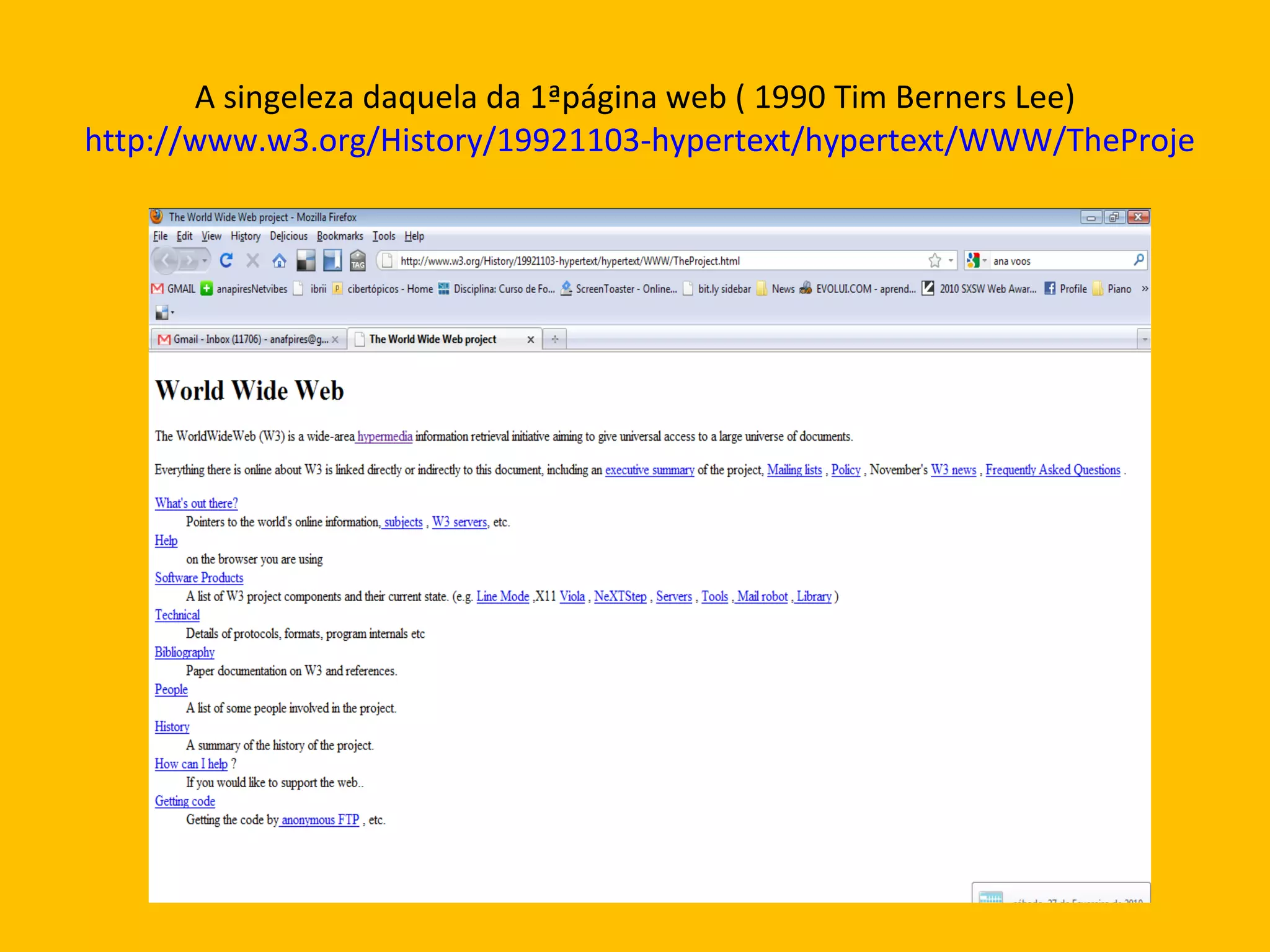The width and height of the screenshot is (1270, 952).
Task: Open the slide's w3.org History hyperlink
Action: (639, 140)
